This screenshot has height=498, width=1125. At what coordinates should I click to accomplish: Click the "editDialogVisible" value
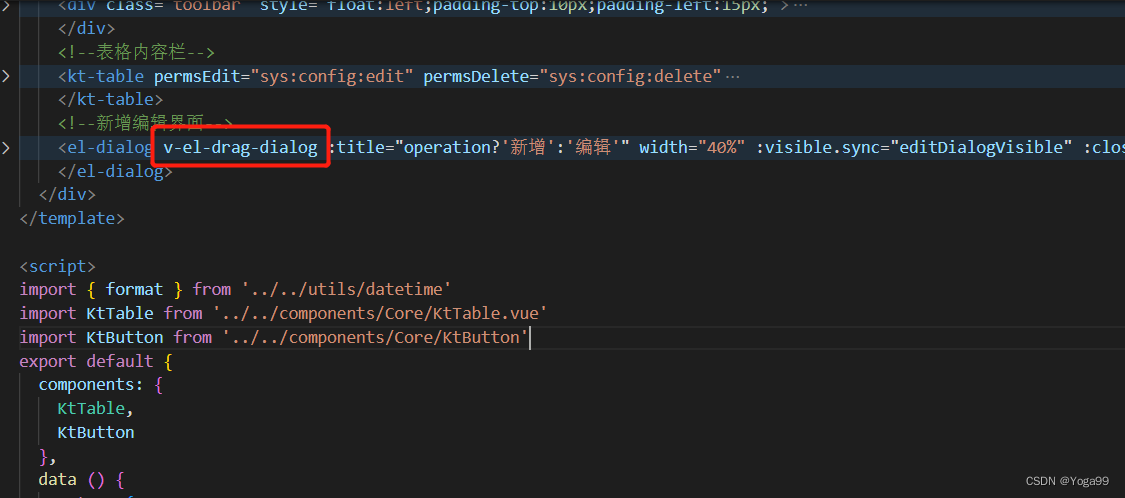(x=982, y=148)
